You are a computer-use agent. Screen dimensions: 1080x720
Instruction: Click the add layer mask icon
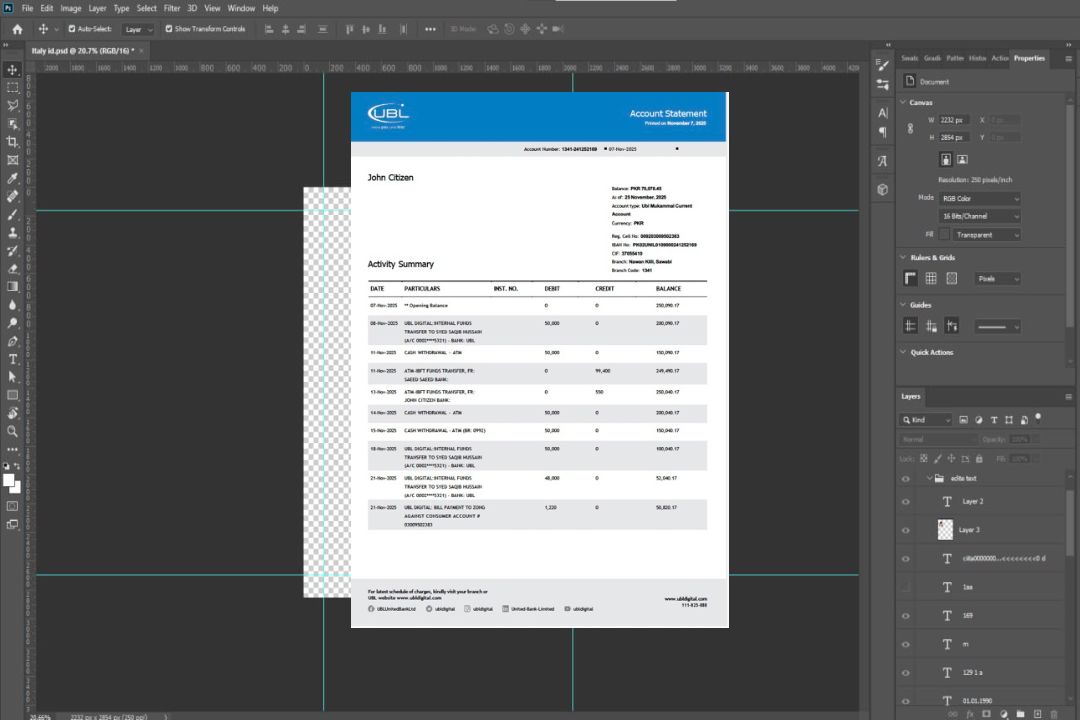[x=986, y=714]
